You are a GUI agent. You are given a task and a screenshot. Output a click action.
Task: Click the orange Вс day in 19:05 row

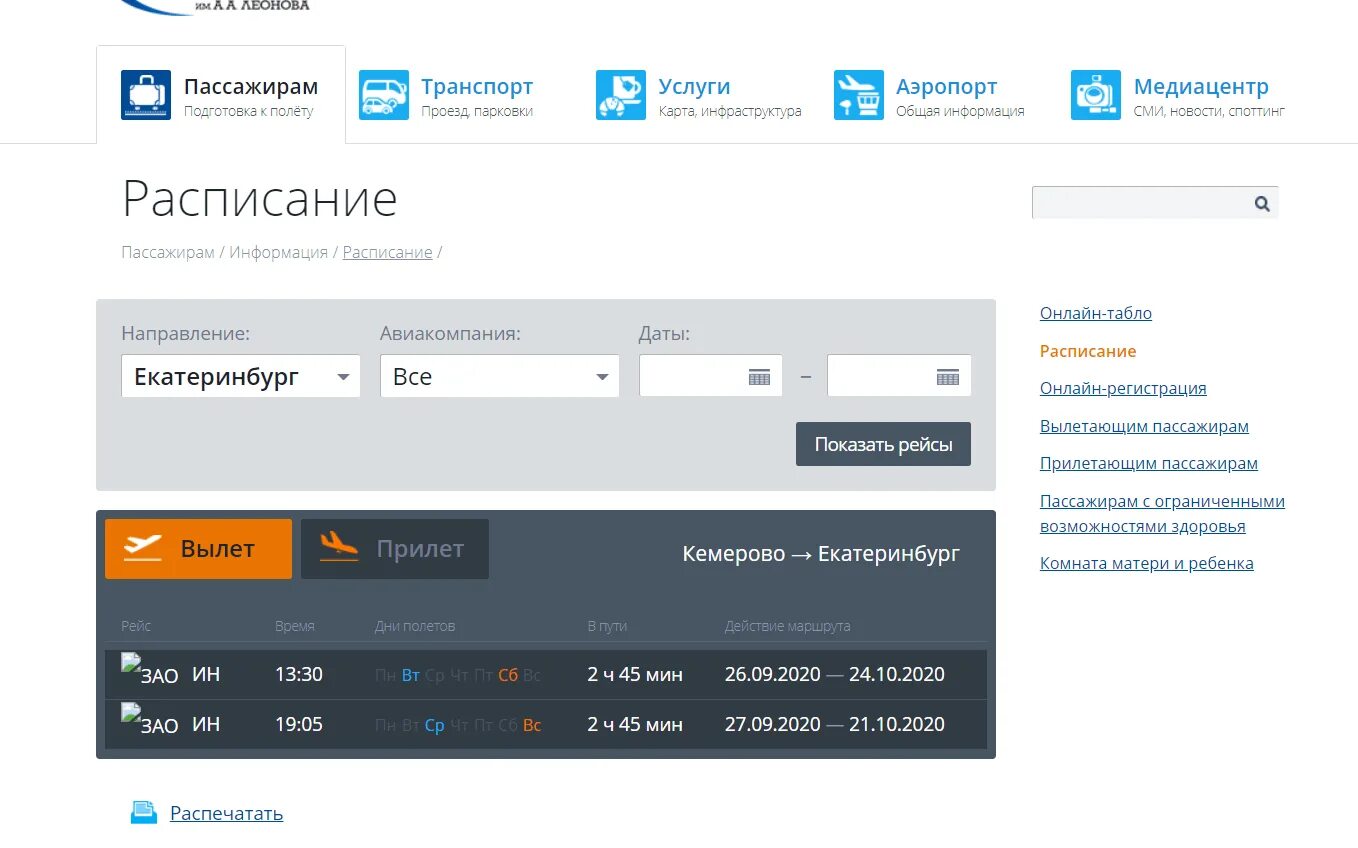click(x=532, y=725)
